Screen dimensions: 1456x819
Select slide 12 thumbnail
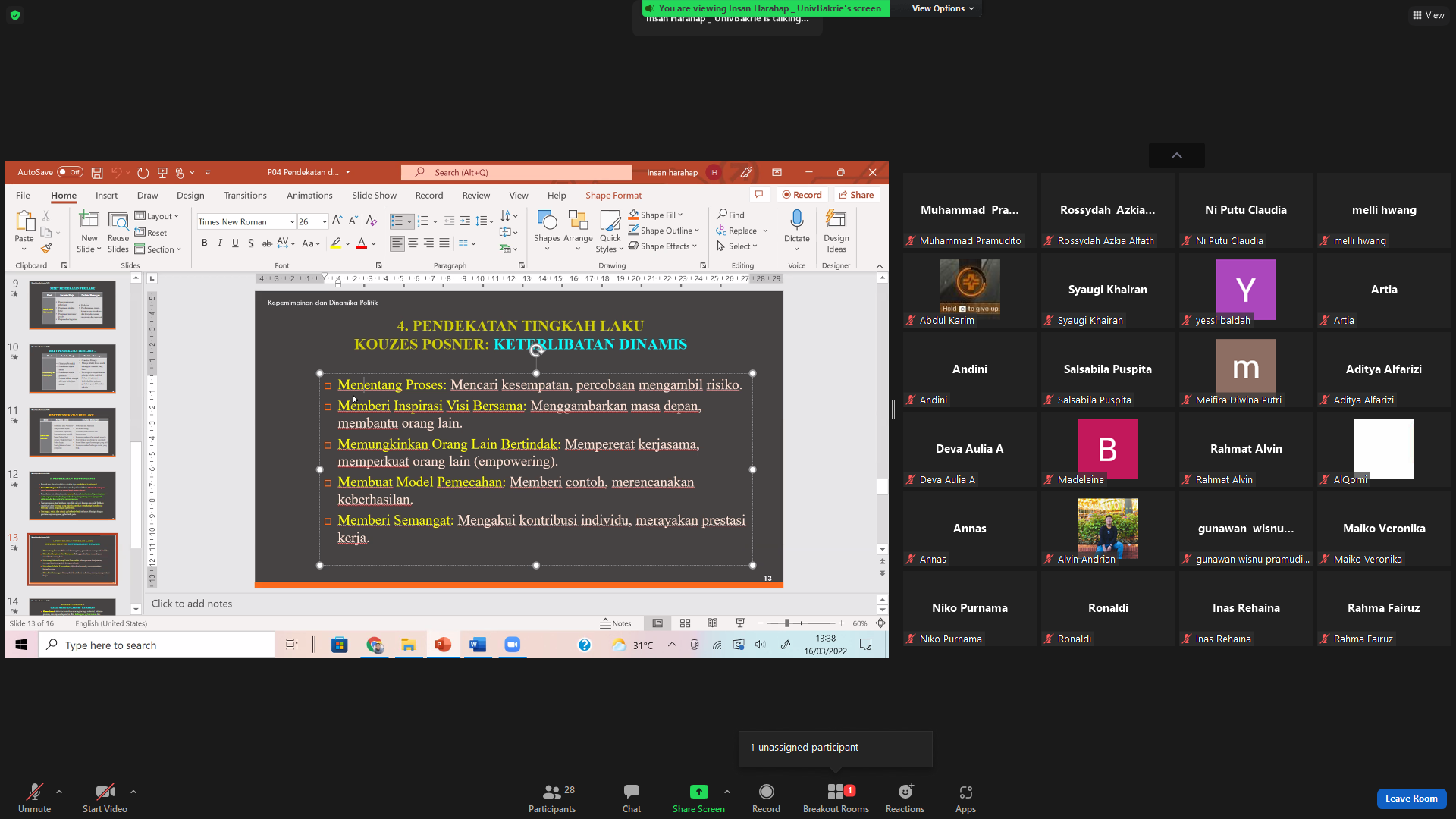click(x=72, y=496)
